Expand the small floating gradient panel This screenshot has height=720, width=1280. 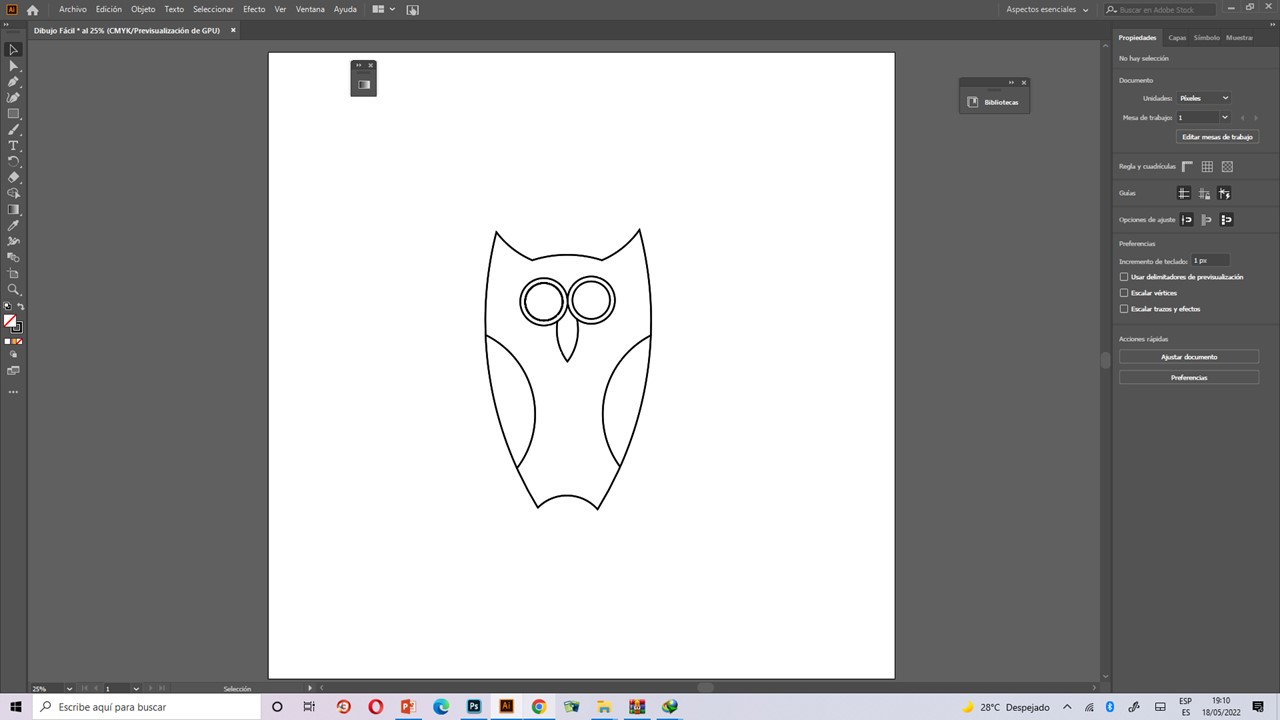click(x=358, y=65)
